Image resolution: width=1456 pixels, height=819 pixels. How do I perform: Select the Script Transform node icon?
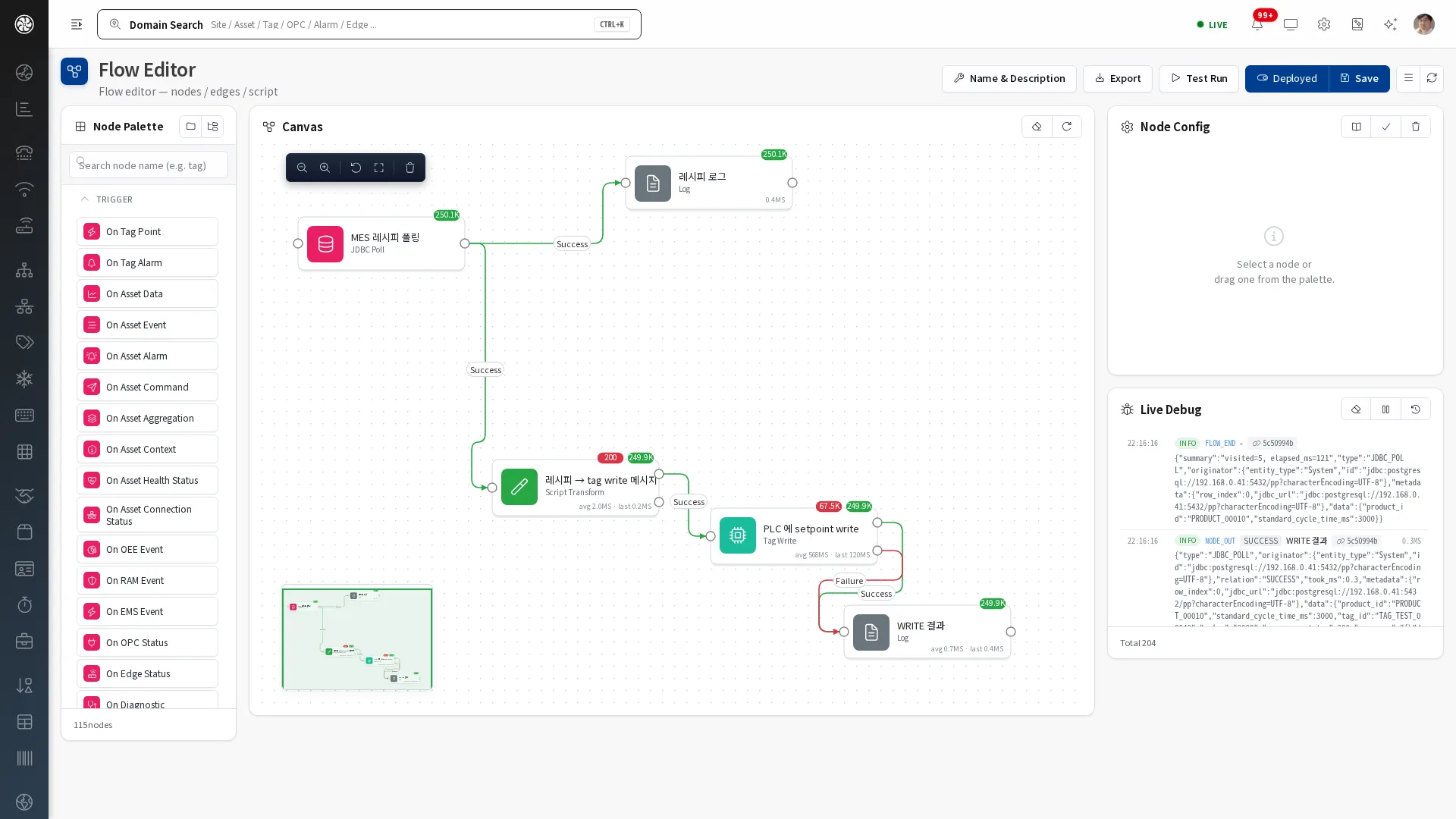coord(519,487)
